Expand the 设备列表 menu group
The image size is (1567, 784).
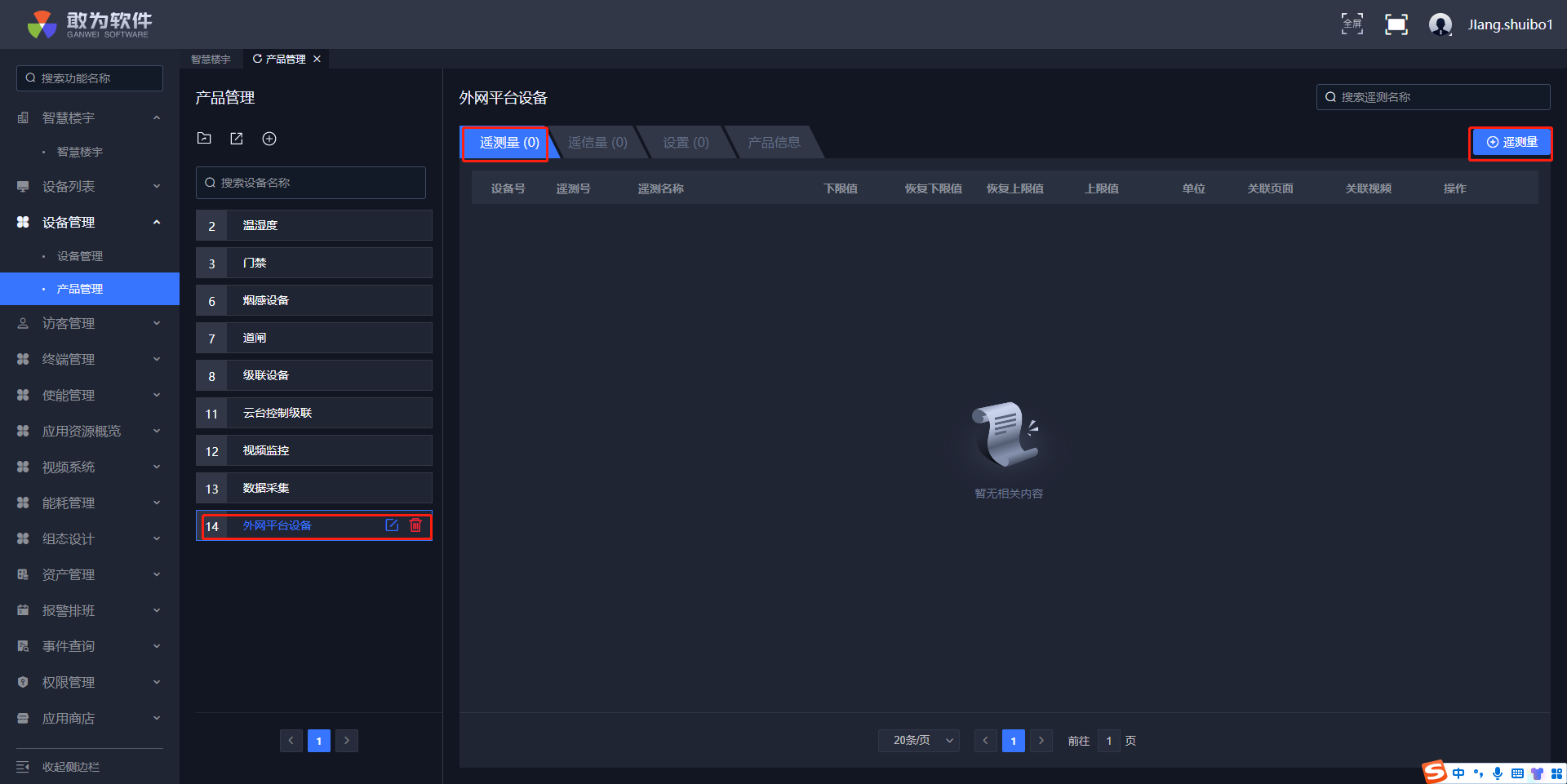tap(157, 187)
